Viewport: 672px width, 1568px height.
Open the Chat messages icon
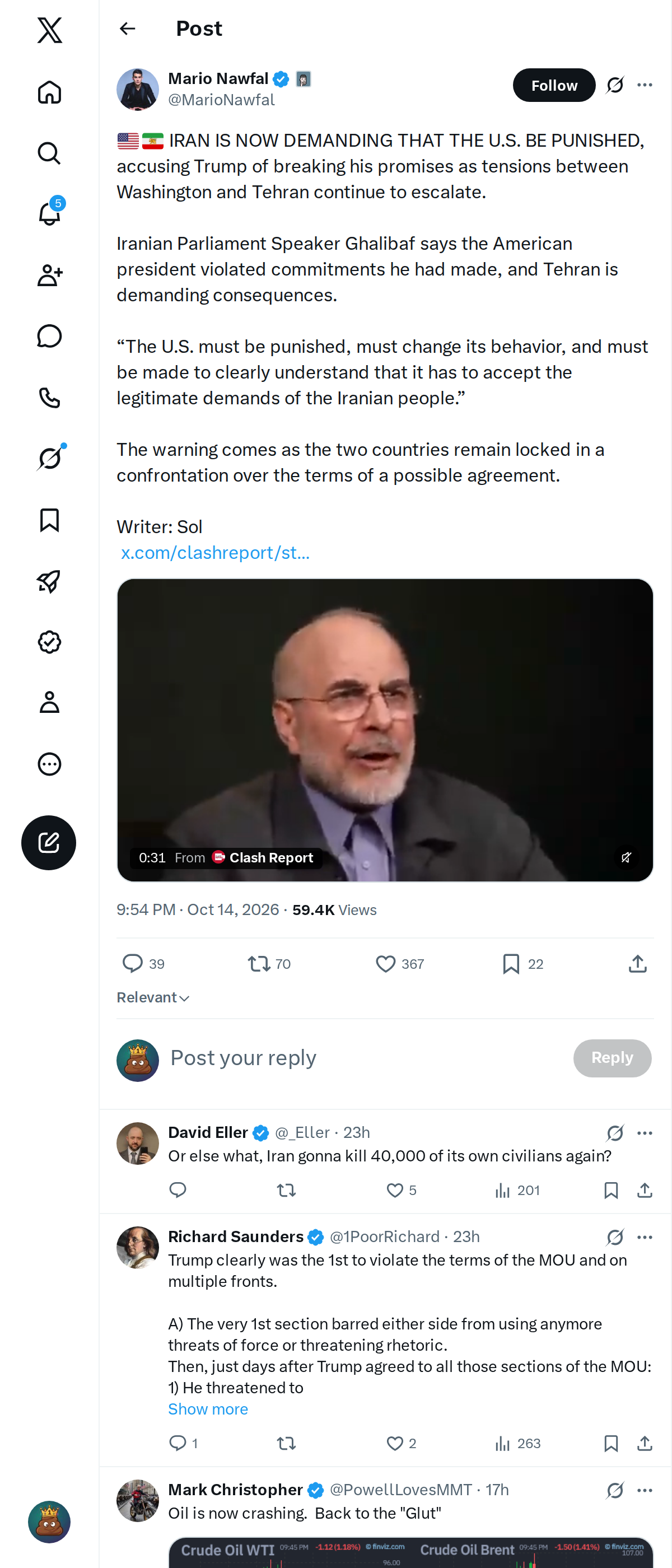pos(50,336)
